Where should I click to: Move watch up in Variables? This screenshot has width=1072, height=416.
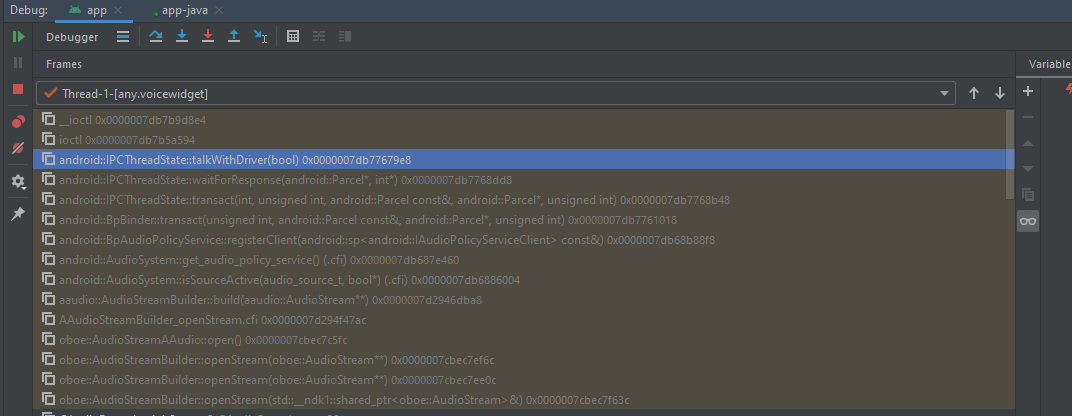1028,143
